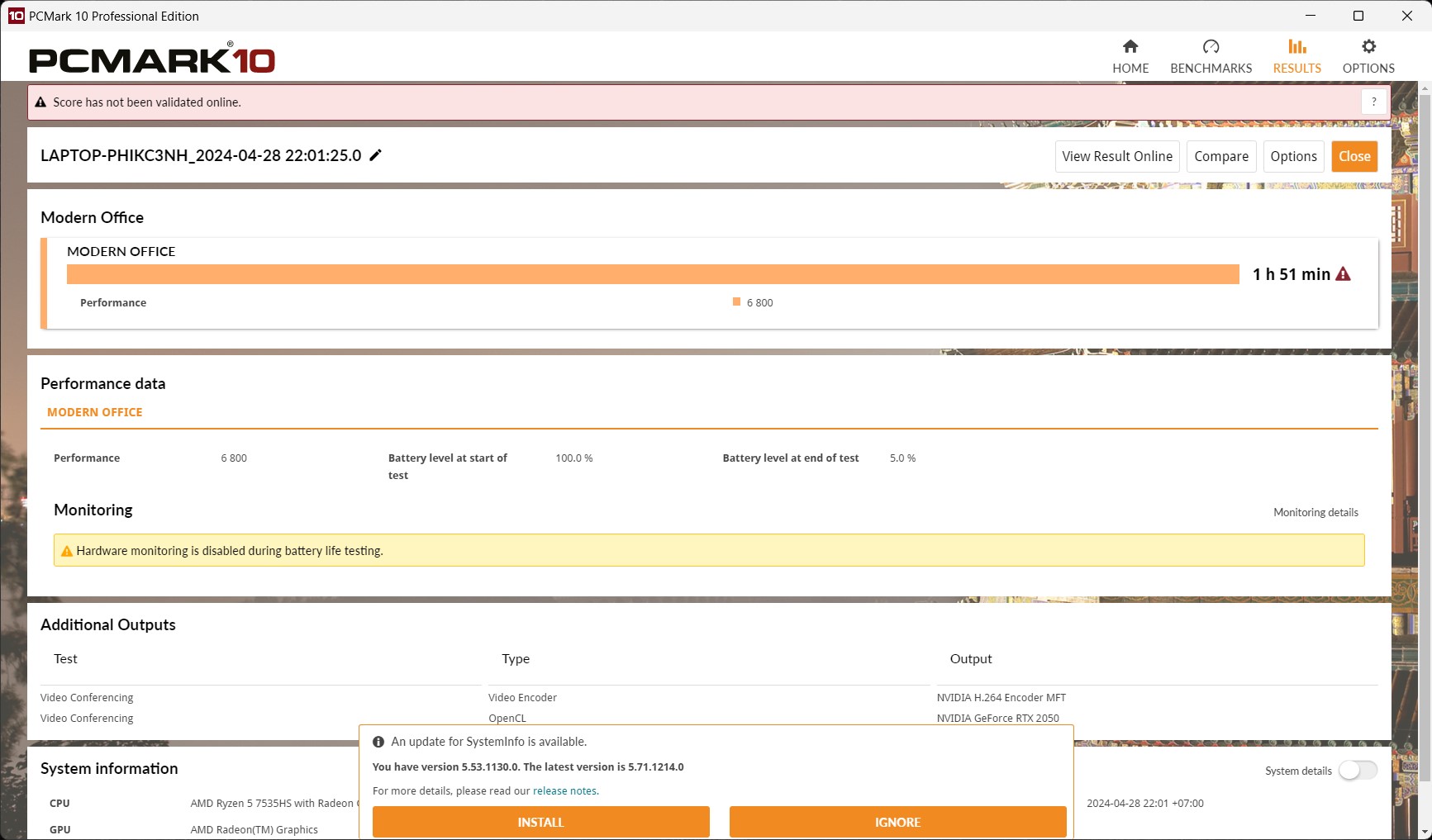Click the orange legend square beside 6 800
1432x840 pixels.
tap(736, 301)
